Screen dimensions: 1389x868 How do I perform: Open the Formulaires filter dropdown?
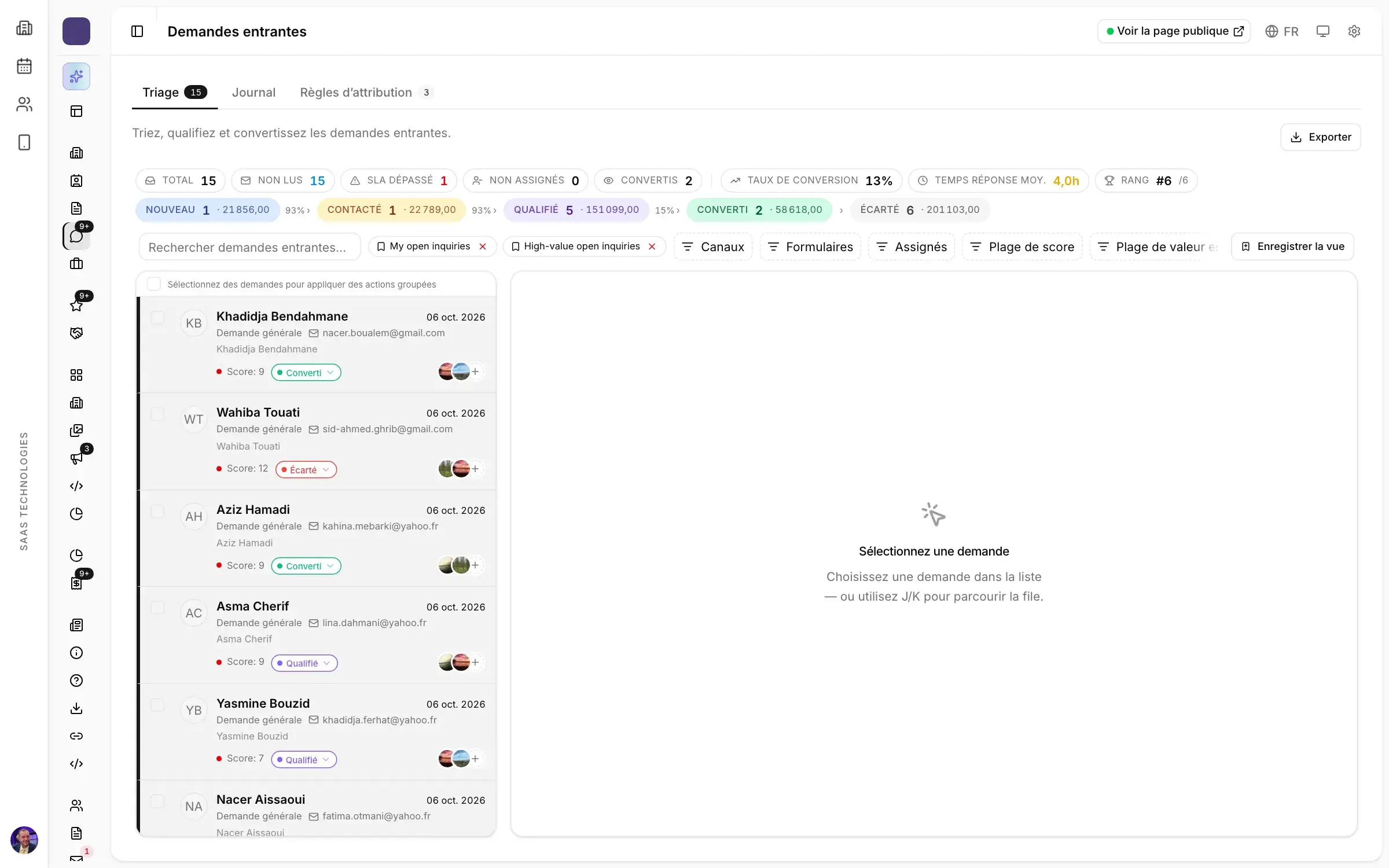[x=810, y=247]
